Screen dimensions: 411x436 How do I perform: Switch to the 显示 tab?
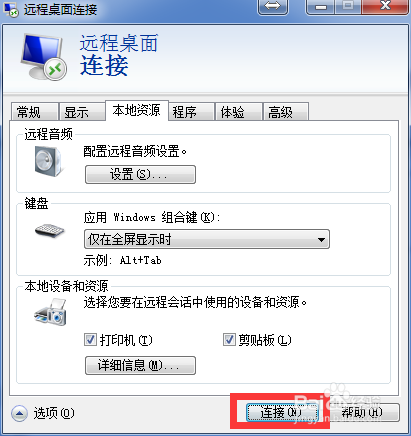tap(82, 112)
